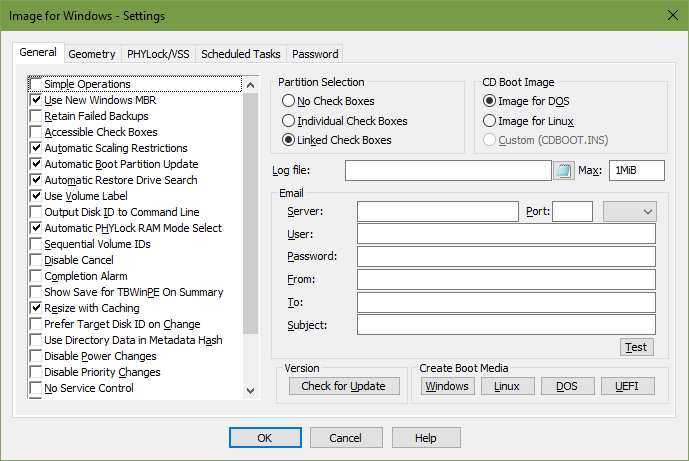Viewport: 689px width, 461px height.
Task: Enable Prefer Target Disk ID on Change
Action: click(36, 324)
